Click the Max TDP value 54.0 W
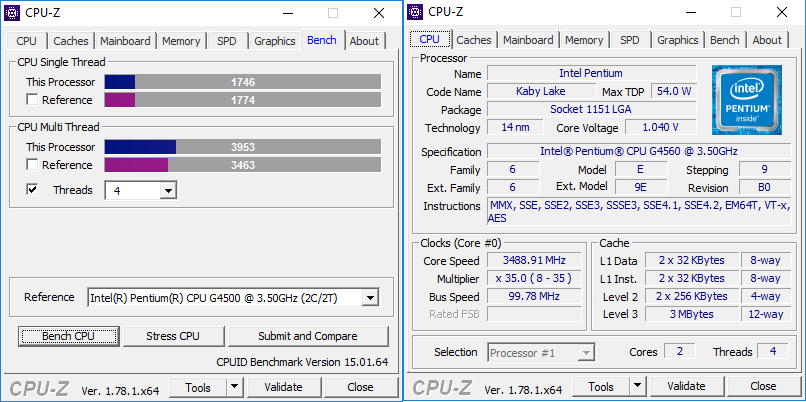 [674, 91]
